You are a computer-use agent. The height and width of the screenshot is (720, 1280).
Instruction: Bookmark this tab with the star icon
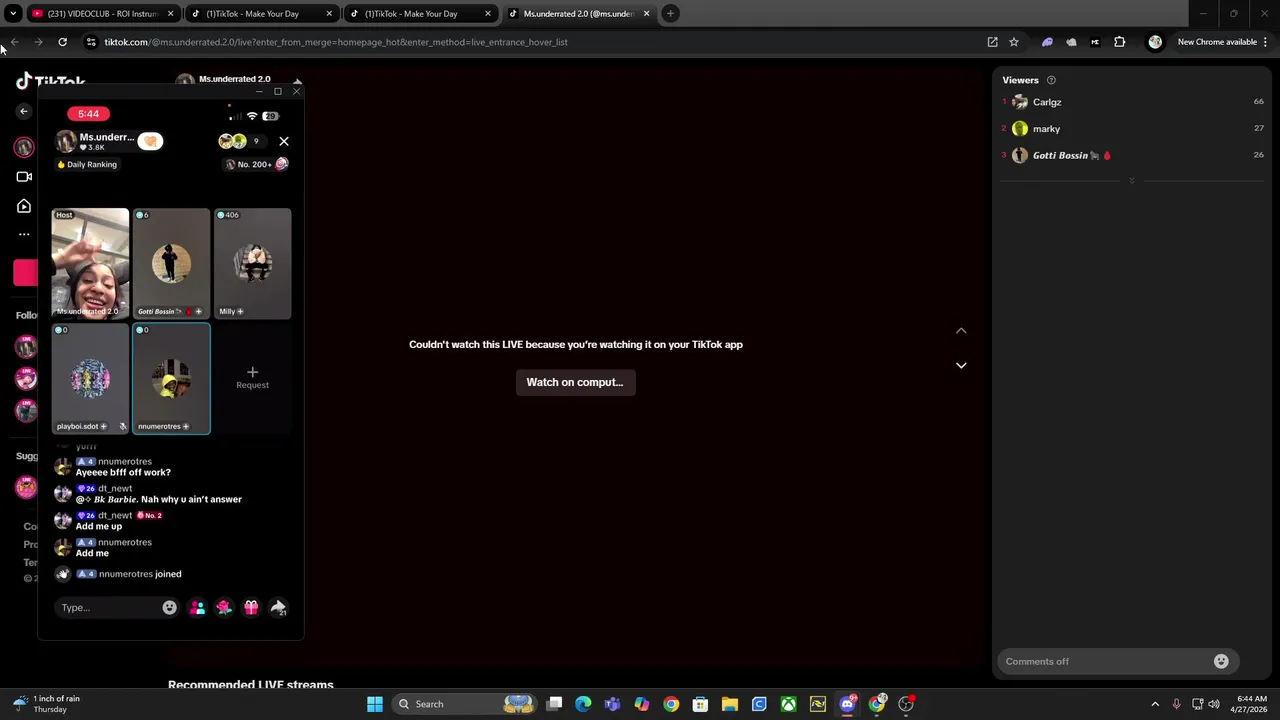tap(1014, 42)
